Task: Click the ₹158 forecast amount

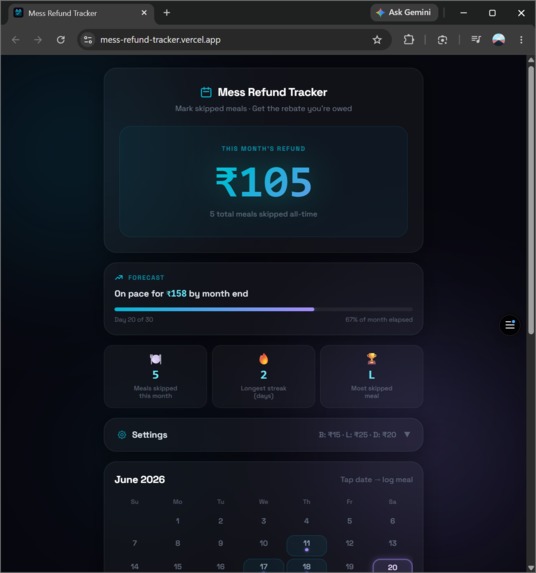Action: coord(176,294)
